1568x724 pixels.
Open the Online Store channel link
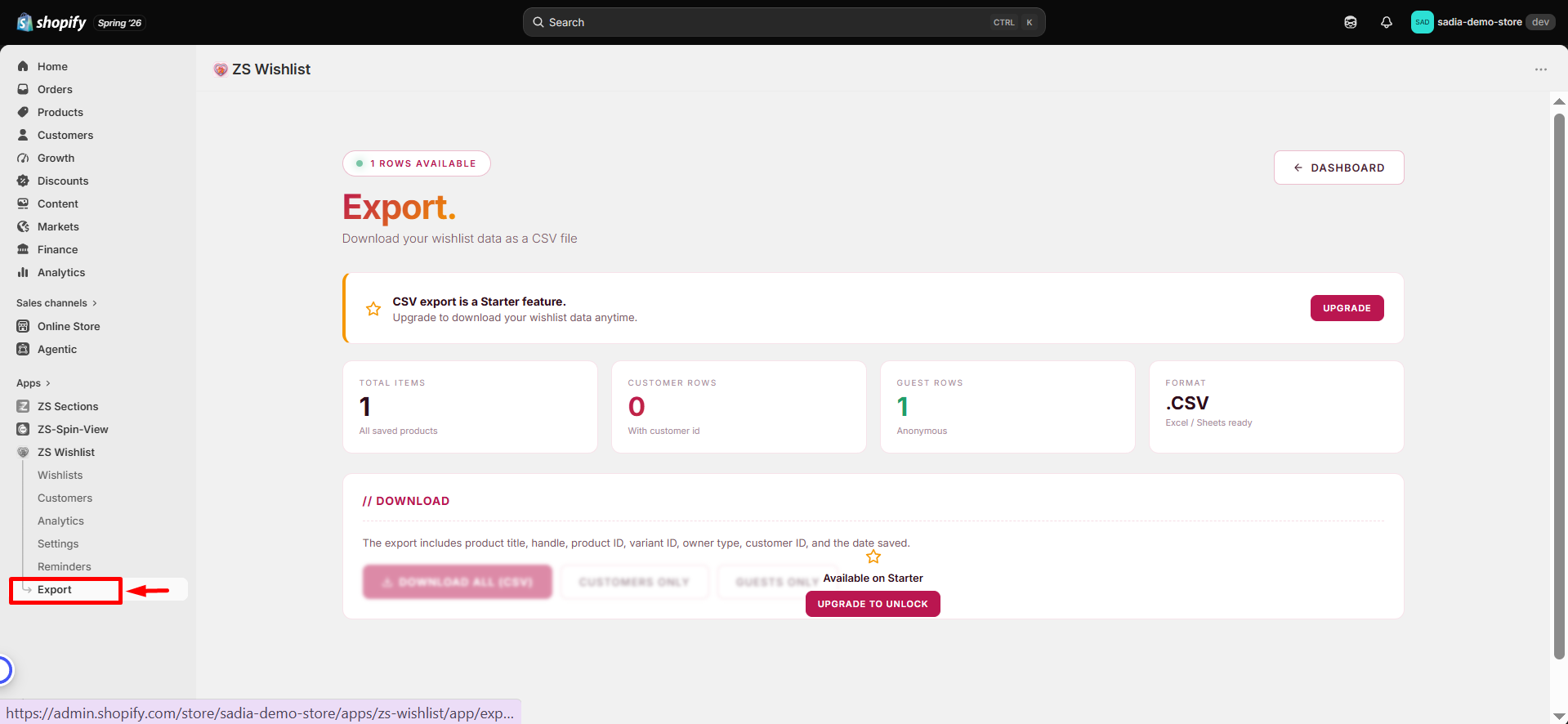click(x=69, y=326)
